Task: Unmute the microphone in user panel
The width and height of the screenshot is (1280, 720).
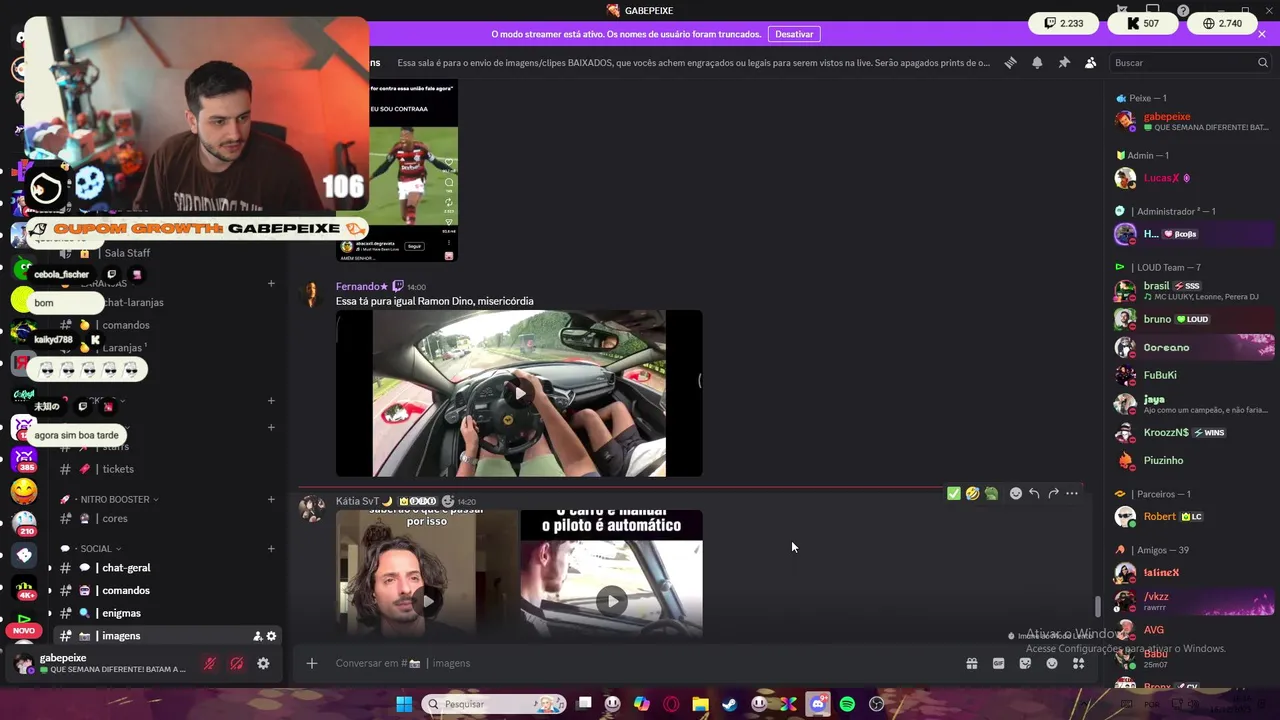Action: click(210, 663)
